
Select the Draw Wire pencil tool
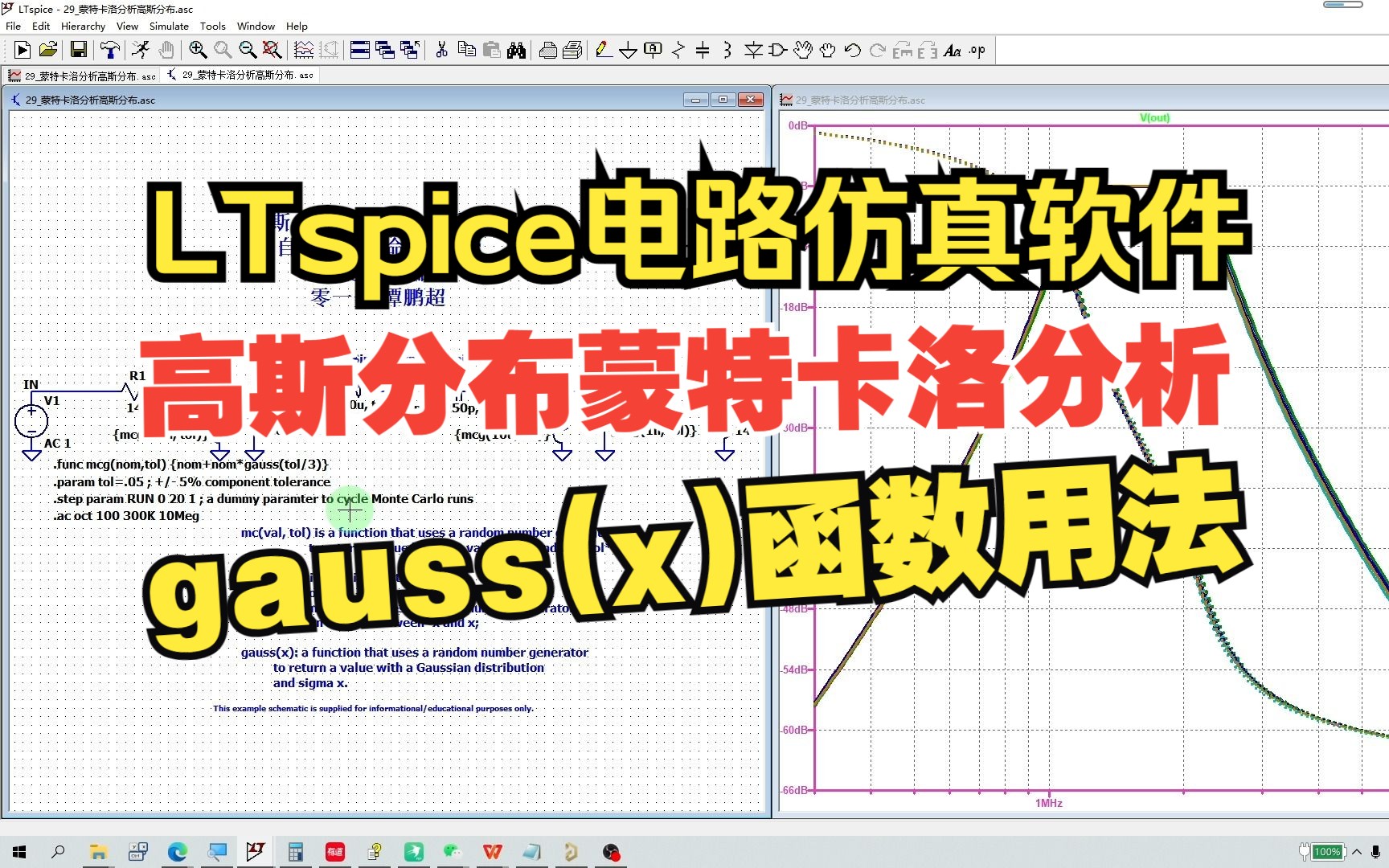click(603, 50)
